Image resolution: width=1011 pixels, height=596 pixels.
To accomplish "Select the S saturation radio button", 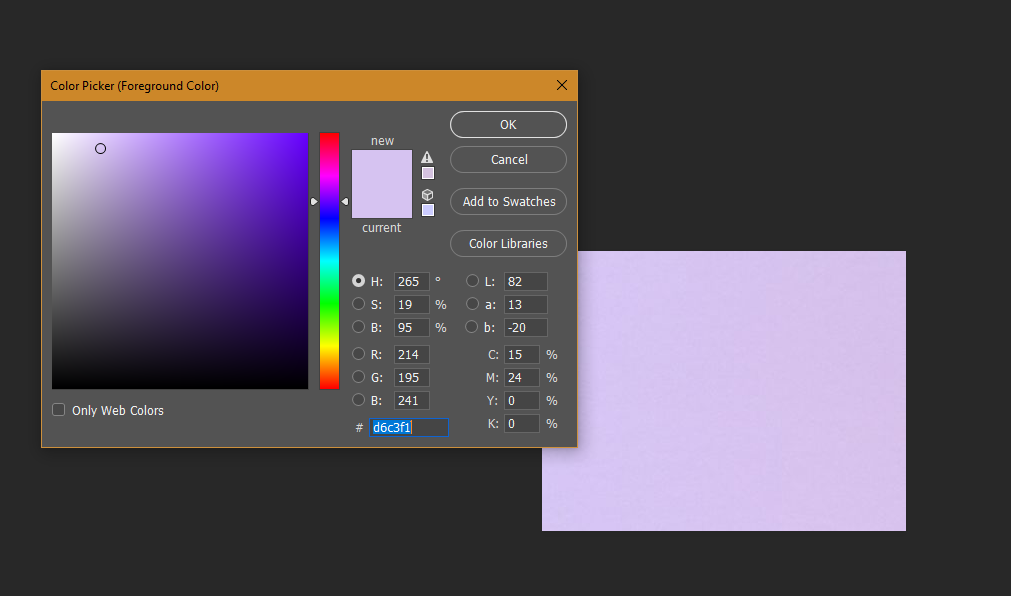I will pos(358,304).
